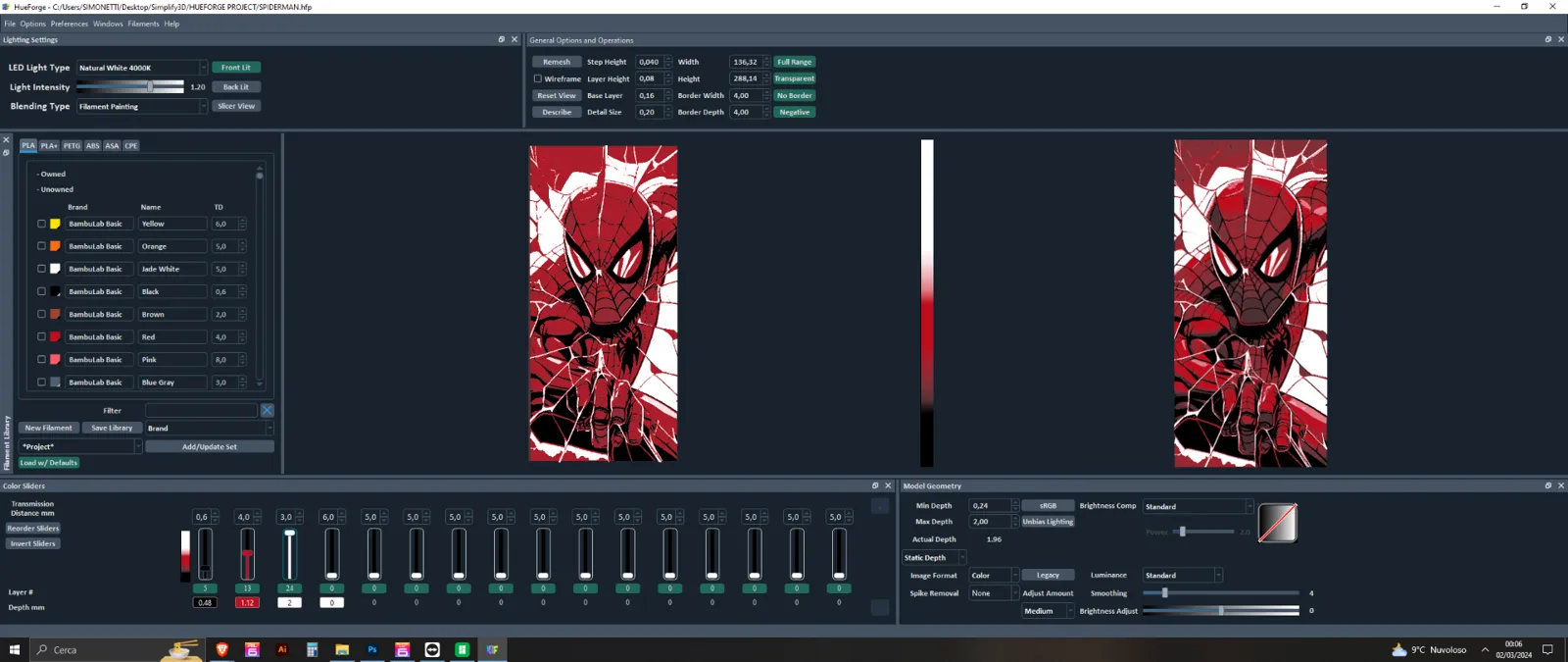Open the notification center icon
1568x662 pixels.
(1547, 649)
